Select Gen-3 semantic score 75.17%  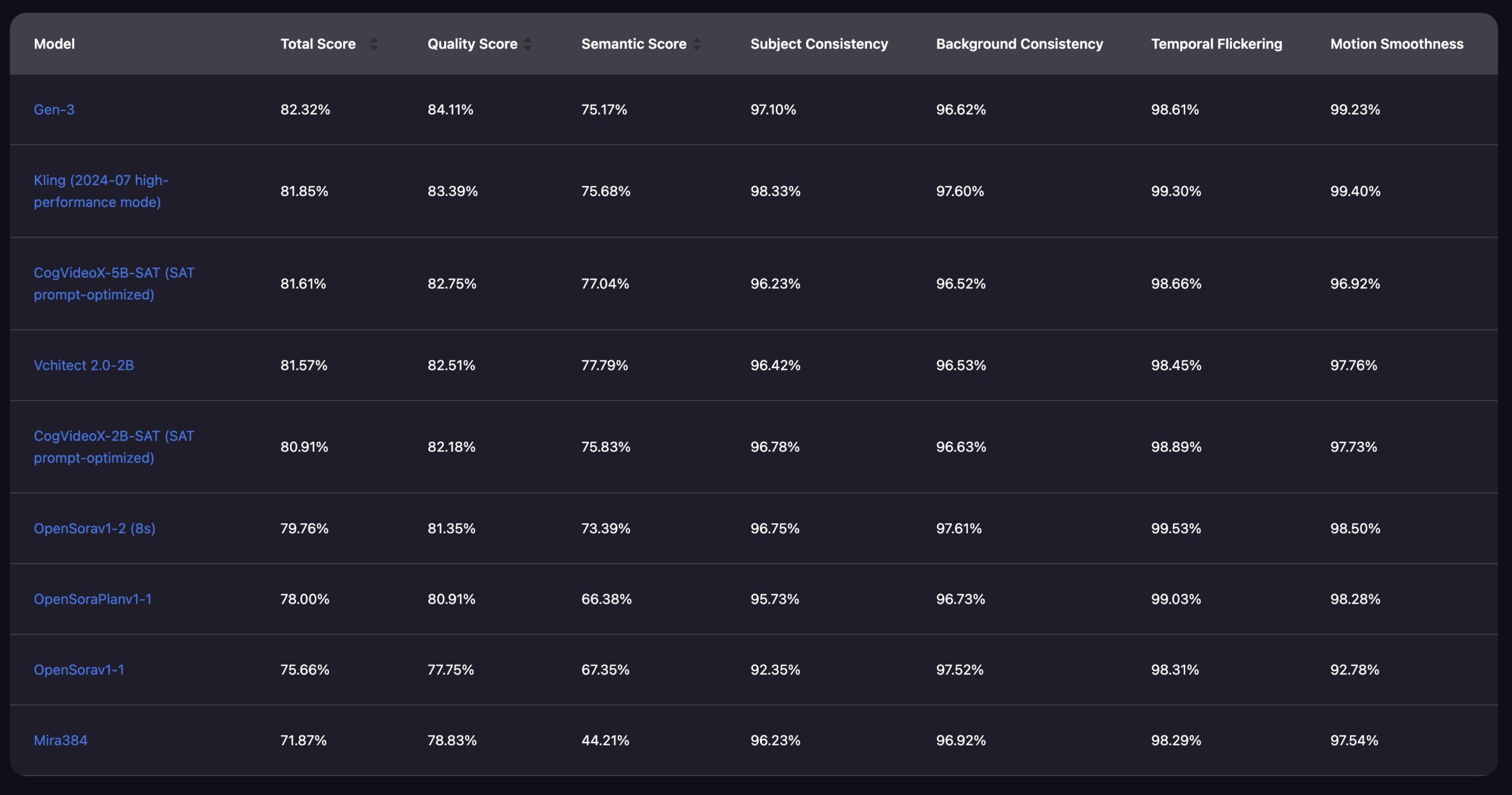604,109
